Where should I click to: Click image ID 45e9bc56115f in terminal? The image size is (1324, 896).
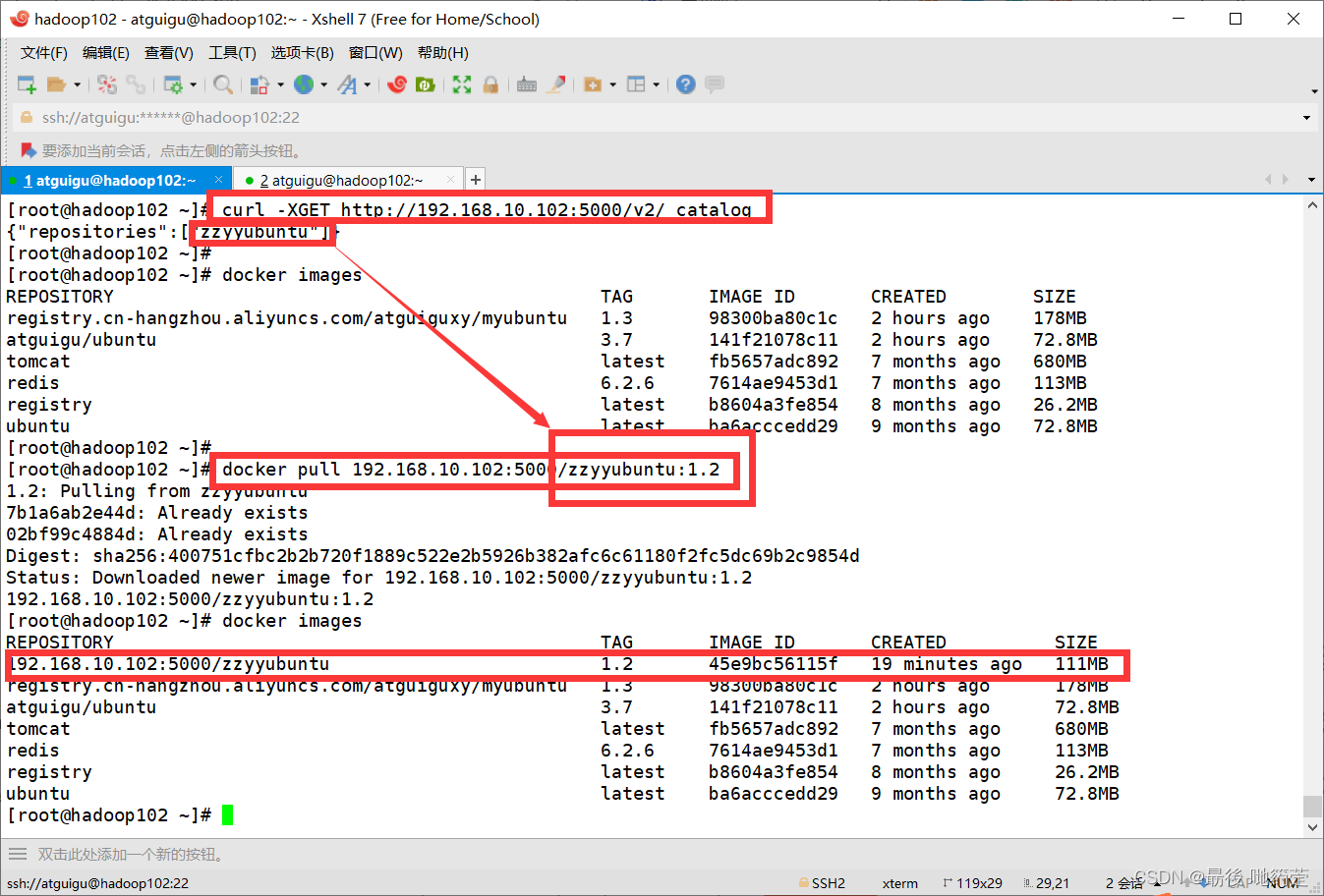coord(773,663)
